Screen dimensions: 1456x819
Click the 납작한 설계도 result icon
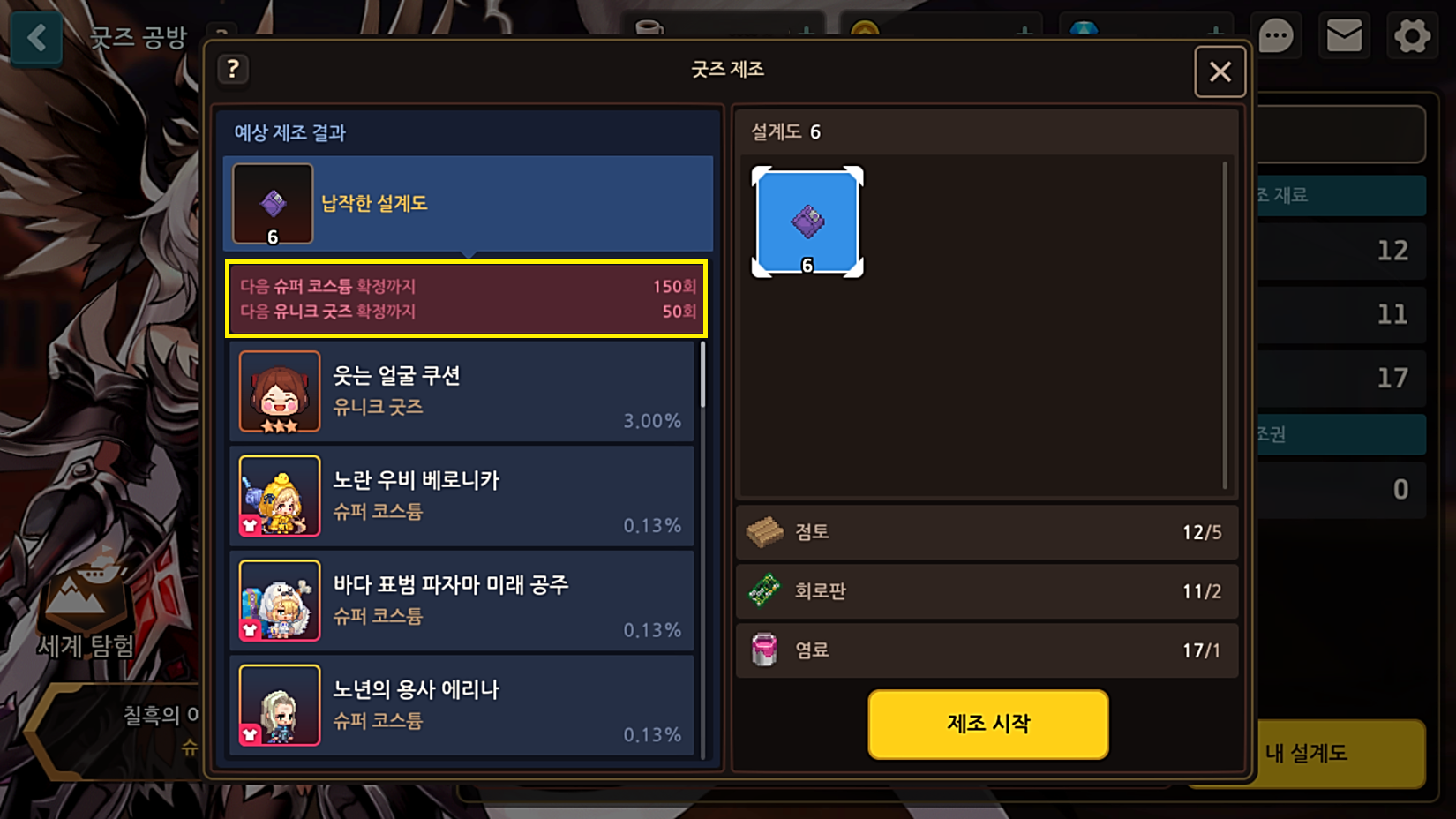(x=273, y=204)
